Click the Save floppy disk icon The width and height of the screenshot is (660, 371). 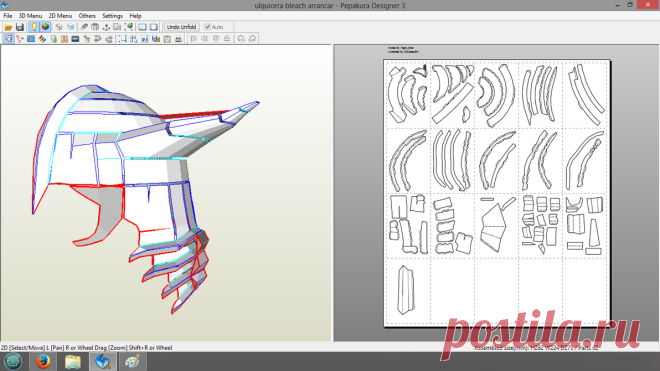coord(19,27)
